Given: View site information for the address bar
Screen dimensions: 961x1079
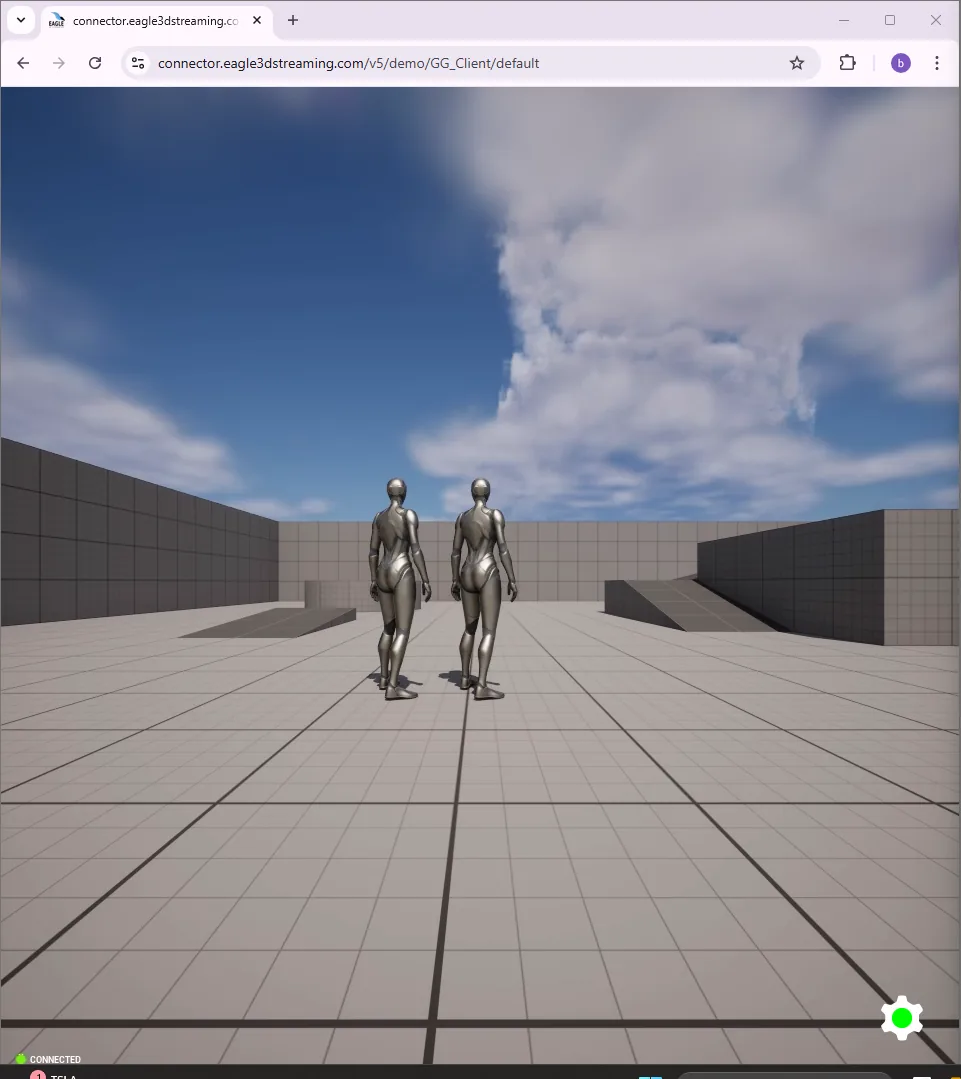Looking at the screenshot, I should (x=138, y=63).
